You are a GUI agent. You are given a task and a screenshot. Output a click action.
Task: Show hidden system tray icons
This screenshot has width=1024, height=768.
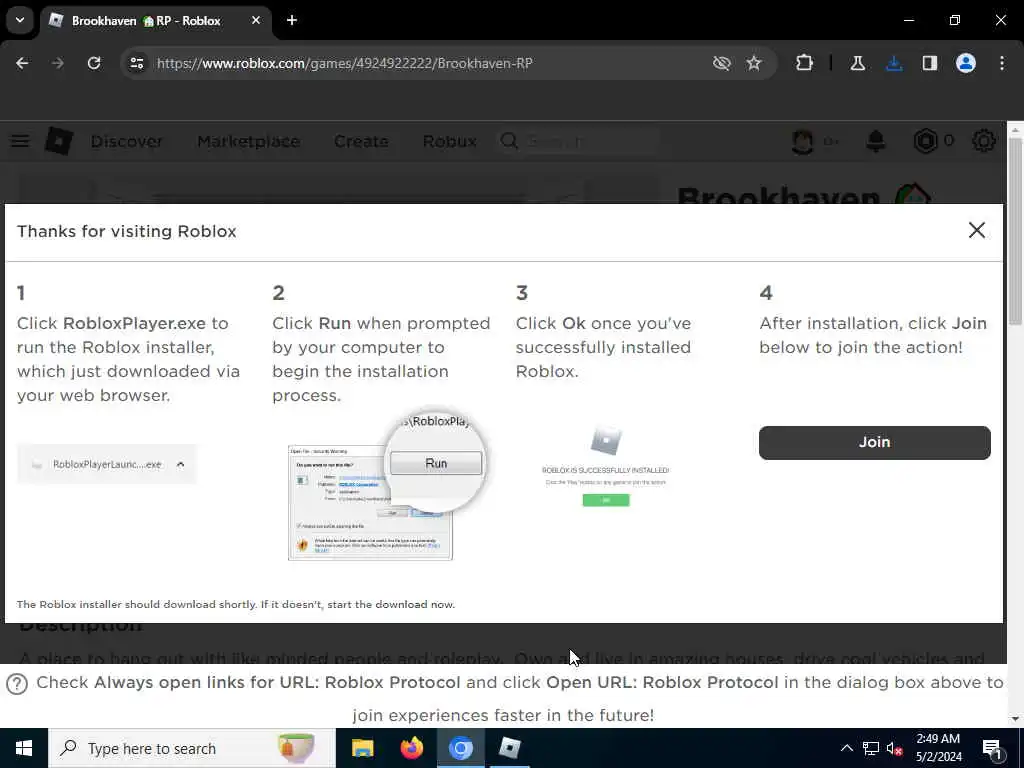pos(846,748)
